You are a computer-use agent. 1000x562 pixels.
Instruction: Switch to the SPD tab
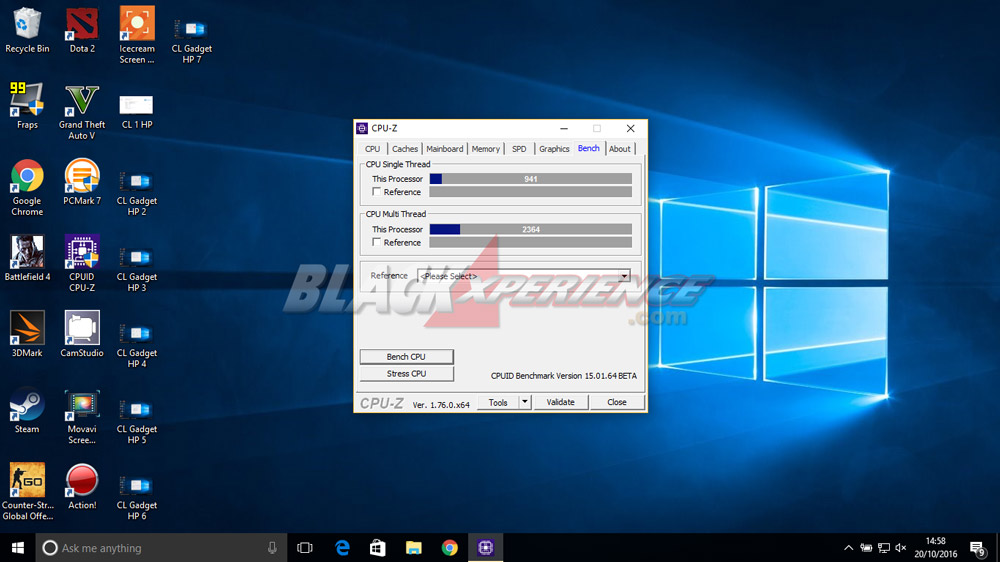click(519, 149)
